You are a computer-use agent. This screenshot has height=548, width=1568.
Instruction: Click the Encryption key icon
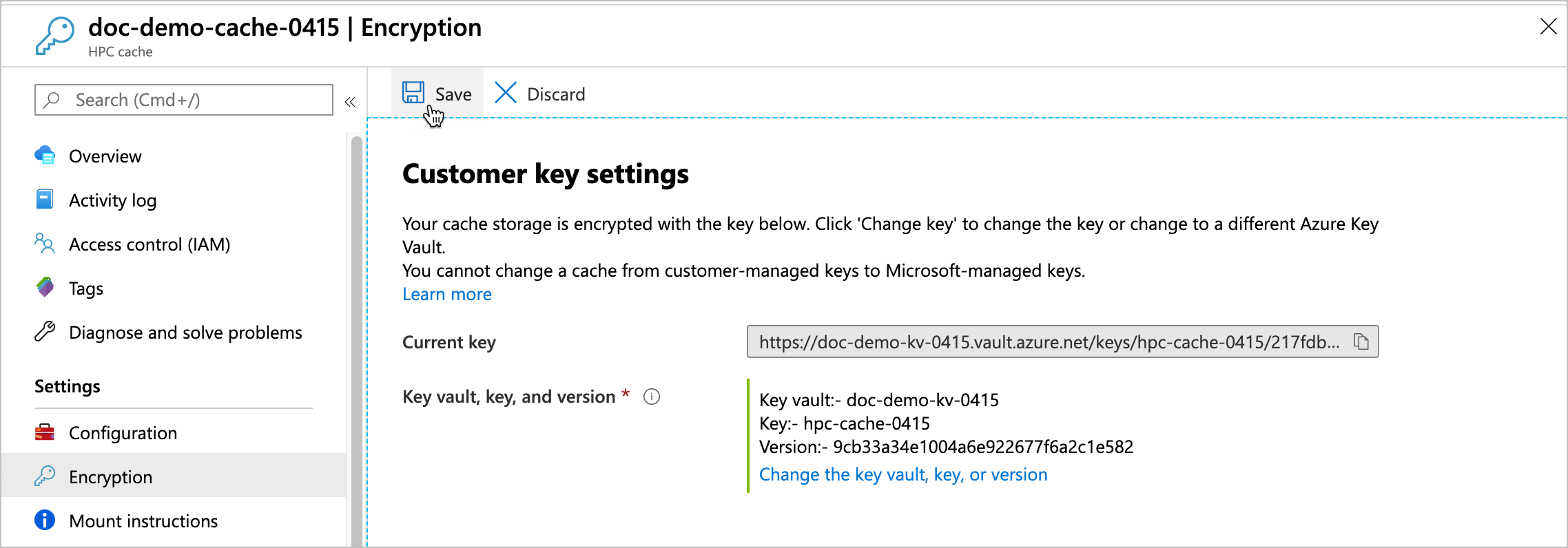coord(44,476)
